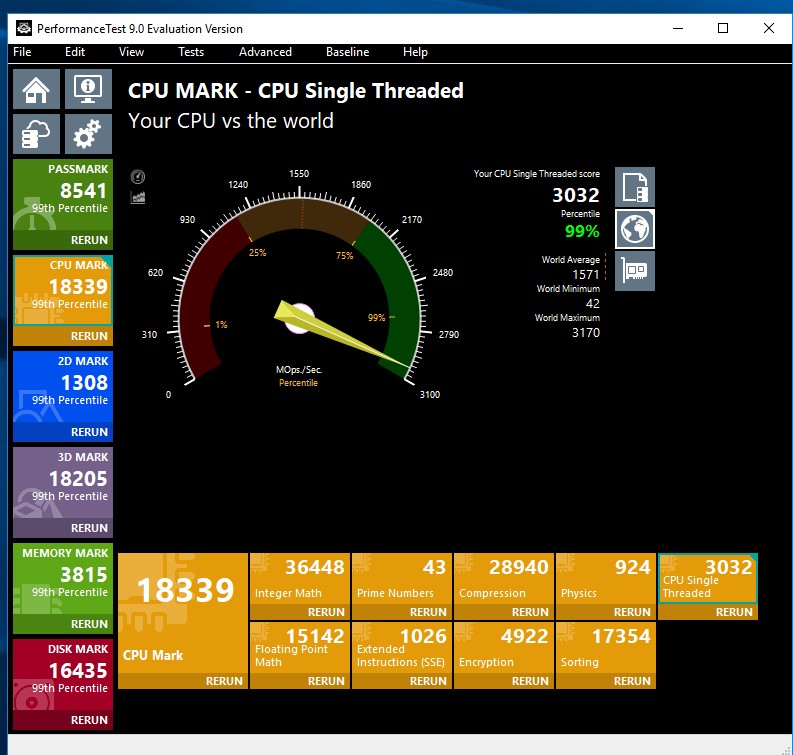Rerun the Integer Math test
Viewport: 793px width, 755px height.
[300, 612]
